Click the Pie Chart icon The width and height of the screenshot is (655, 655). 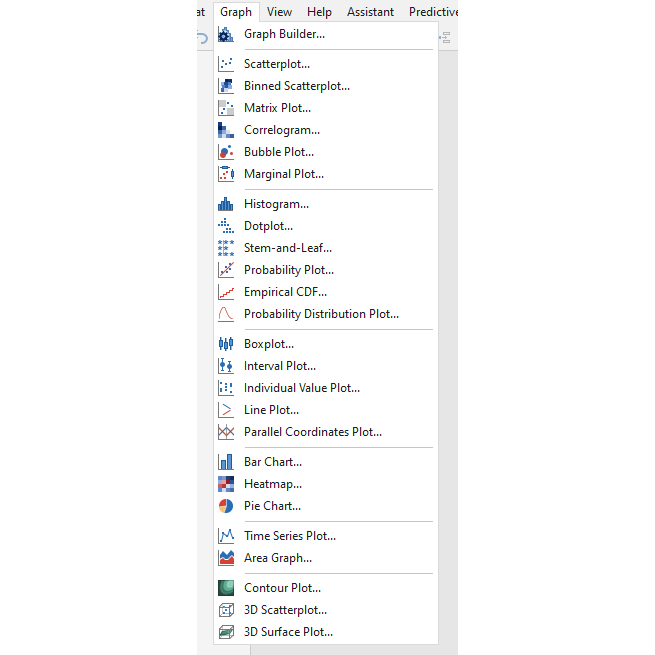tap(226, 506)
